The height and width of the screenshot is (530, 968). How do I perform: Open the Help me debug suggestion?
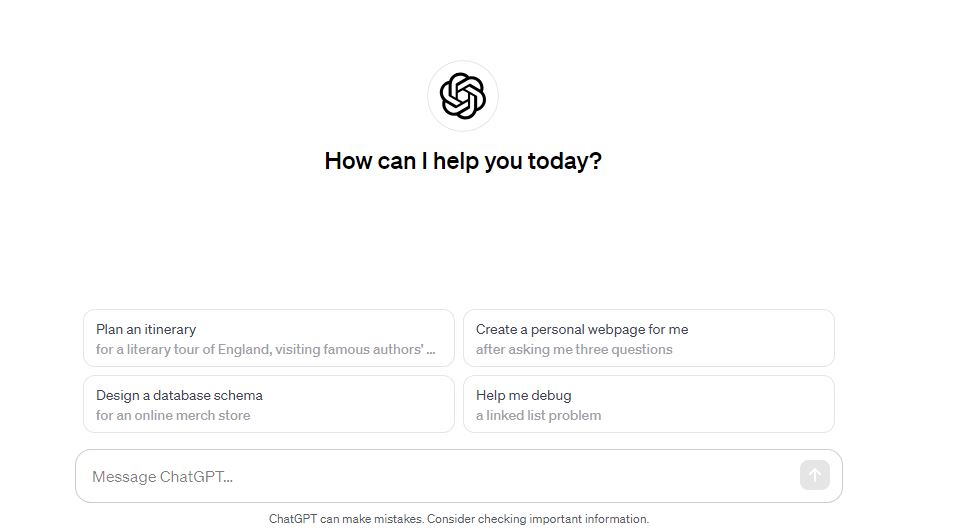click(x=649, y=404)
